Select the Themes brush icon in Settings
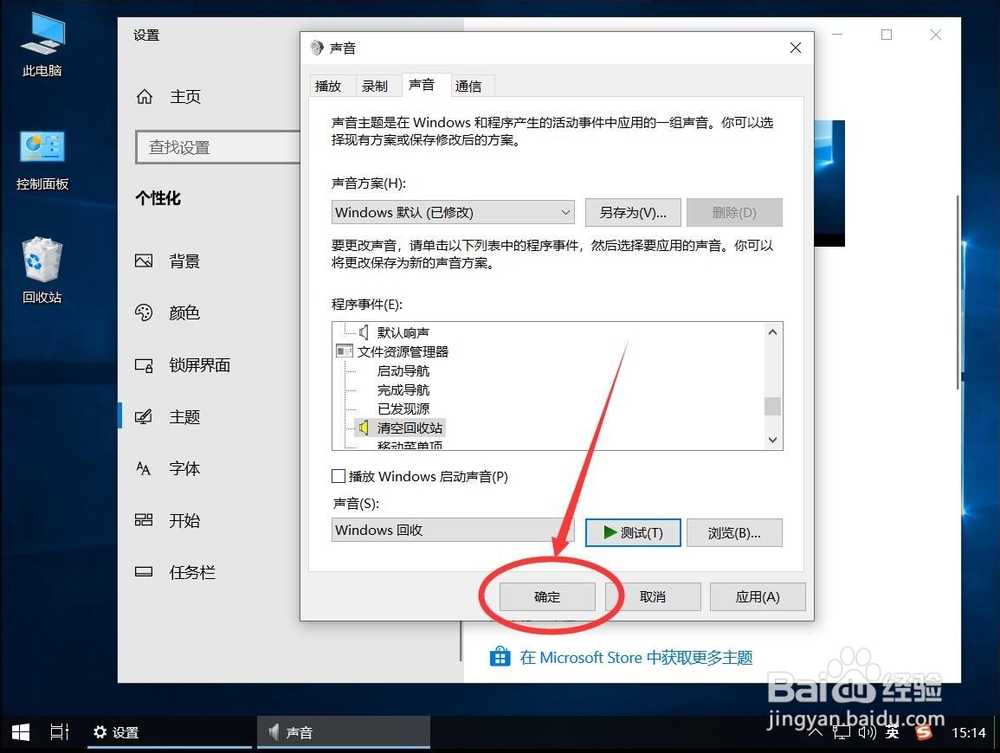The width and height of the screenshot is (1000, 753). point(143,417)
